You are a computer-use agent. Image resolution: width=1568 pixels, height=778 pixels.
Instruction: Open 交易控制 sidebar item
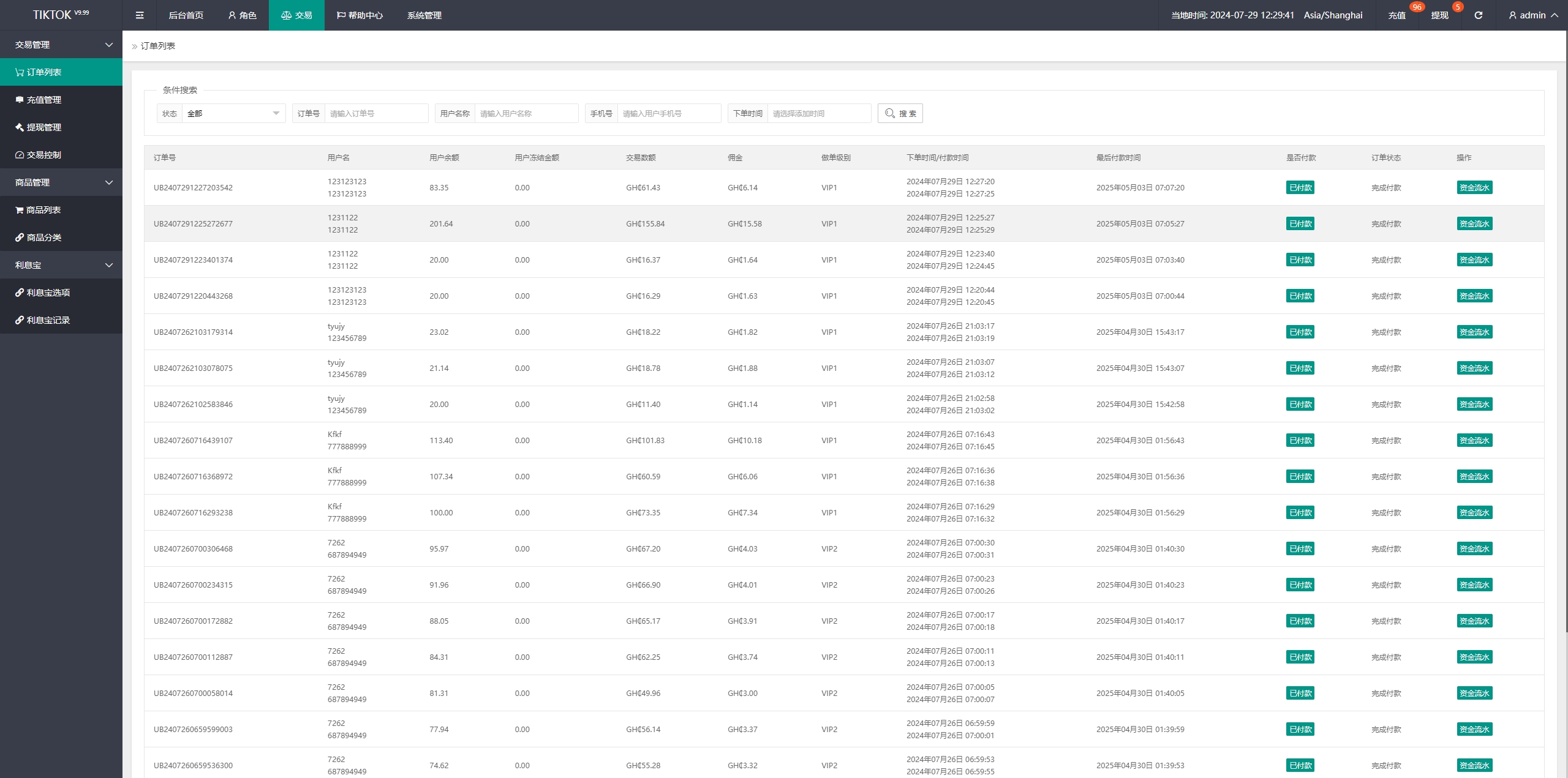[x=43, y=155]
